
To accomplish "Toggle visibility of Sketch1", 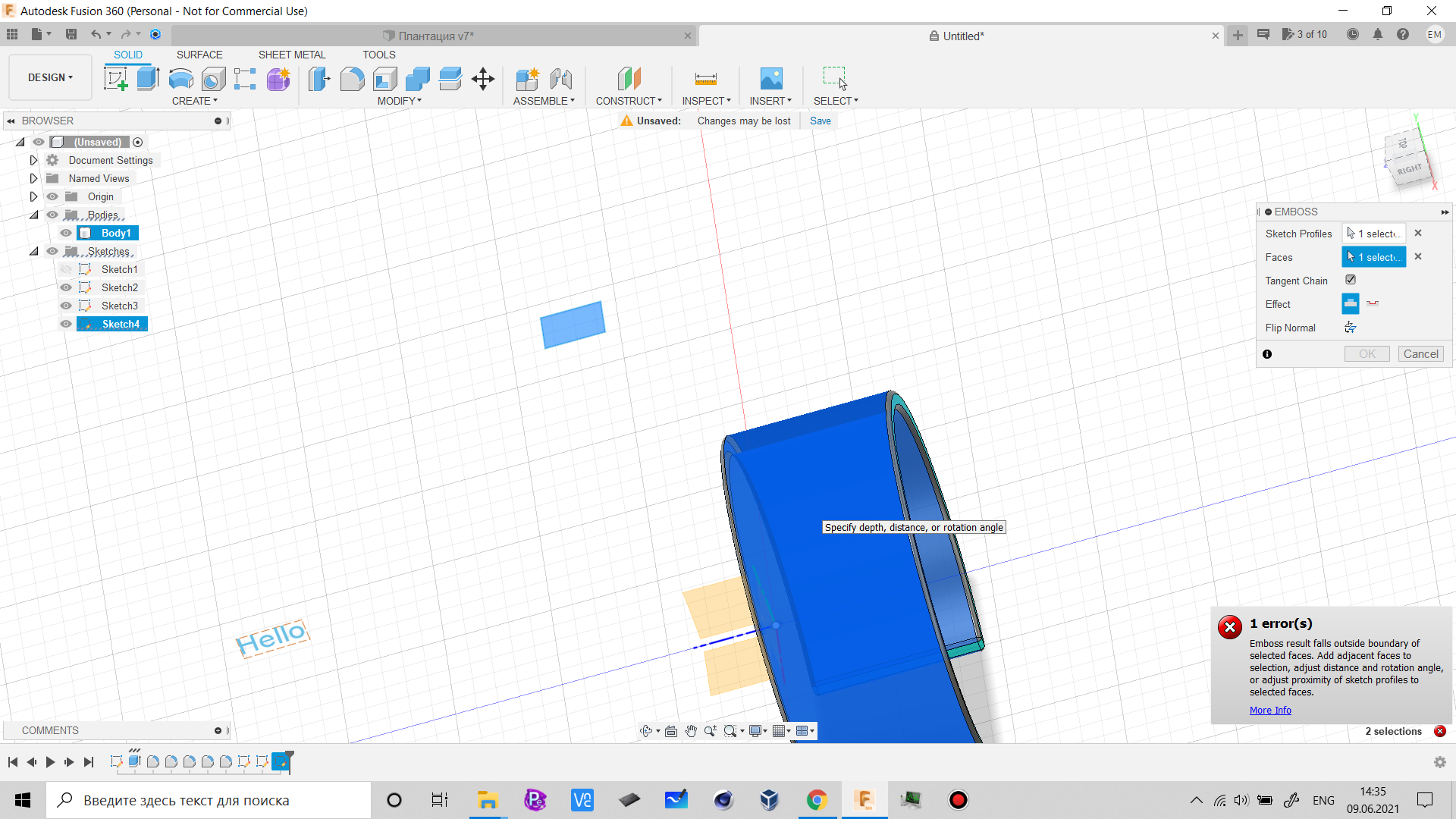I will click(66, 269).
